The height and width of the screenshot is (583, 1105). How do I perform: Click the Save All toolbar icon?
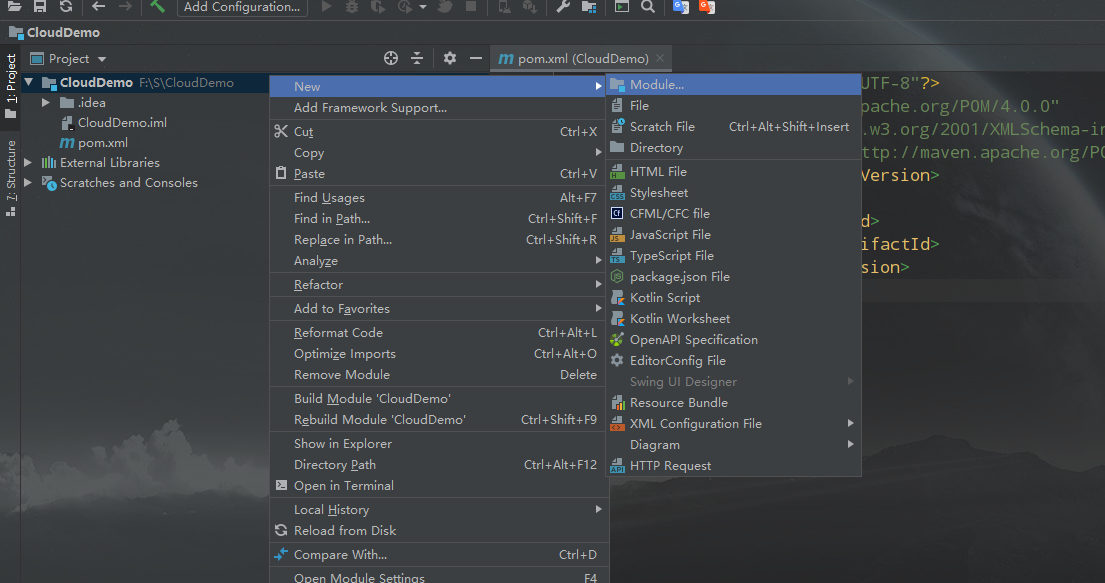tap(40, 6)
